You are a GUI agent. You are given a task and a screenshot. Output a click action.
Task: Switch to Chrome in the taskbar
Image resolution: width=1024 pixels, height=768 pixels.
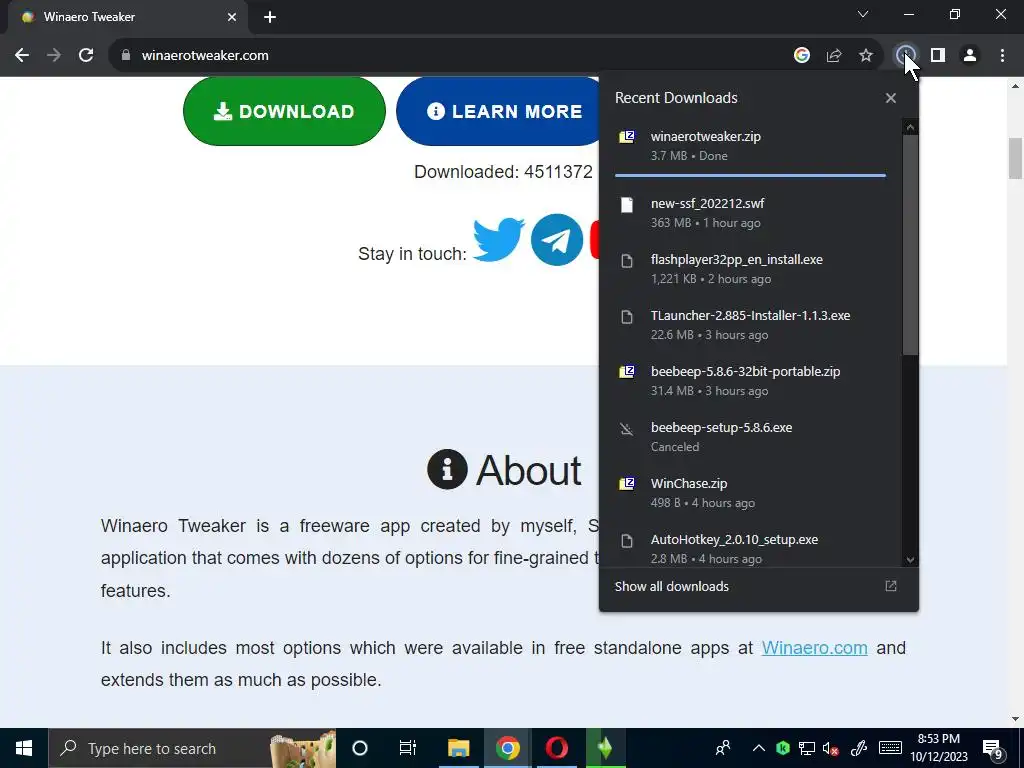(x=507, y=748)
